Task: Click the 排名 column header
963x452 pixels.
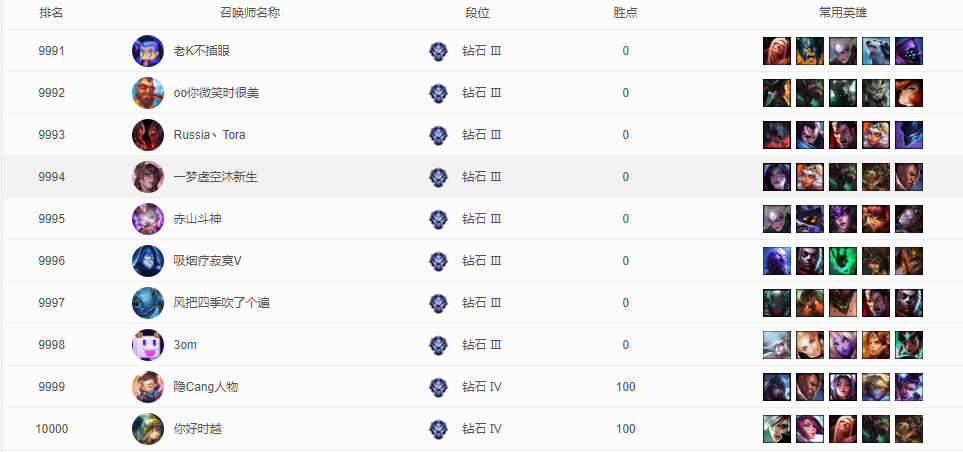Action: (x=51, y=13)
